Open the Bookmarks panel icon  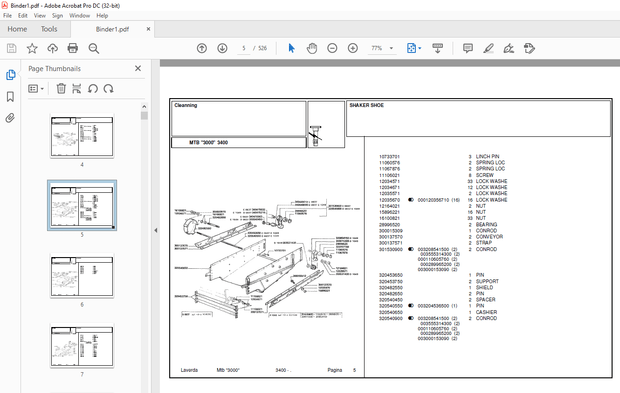pyautogui.click(x=10, y=96)
